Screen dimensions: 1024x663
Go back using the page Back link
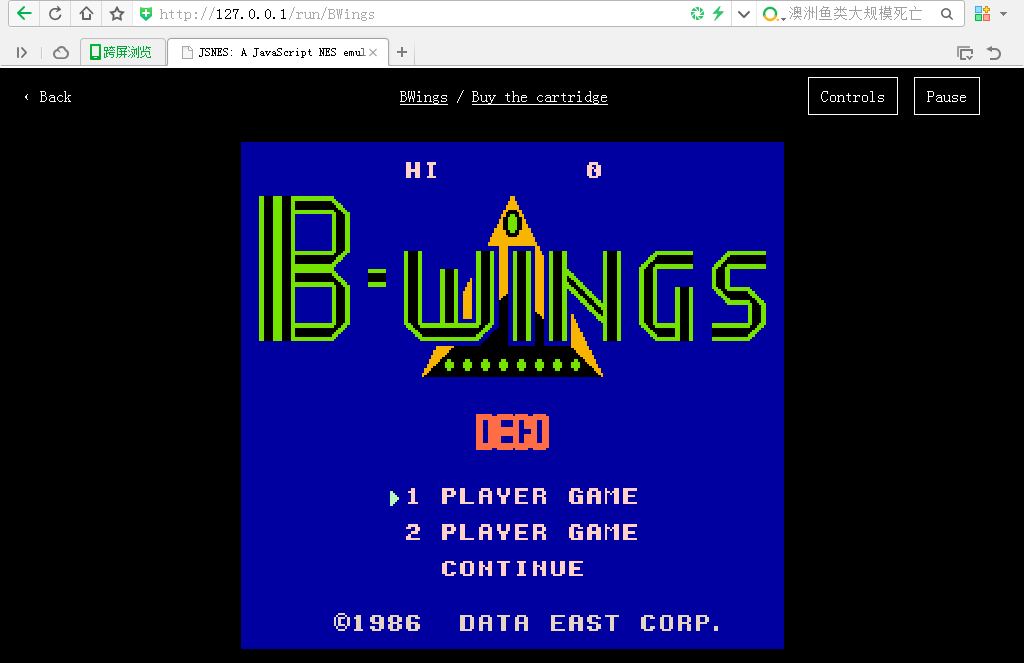[x=48, y=97]
